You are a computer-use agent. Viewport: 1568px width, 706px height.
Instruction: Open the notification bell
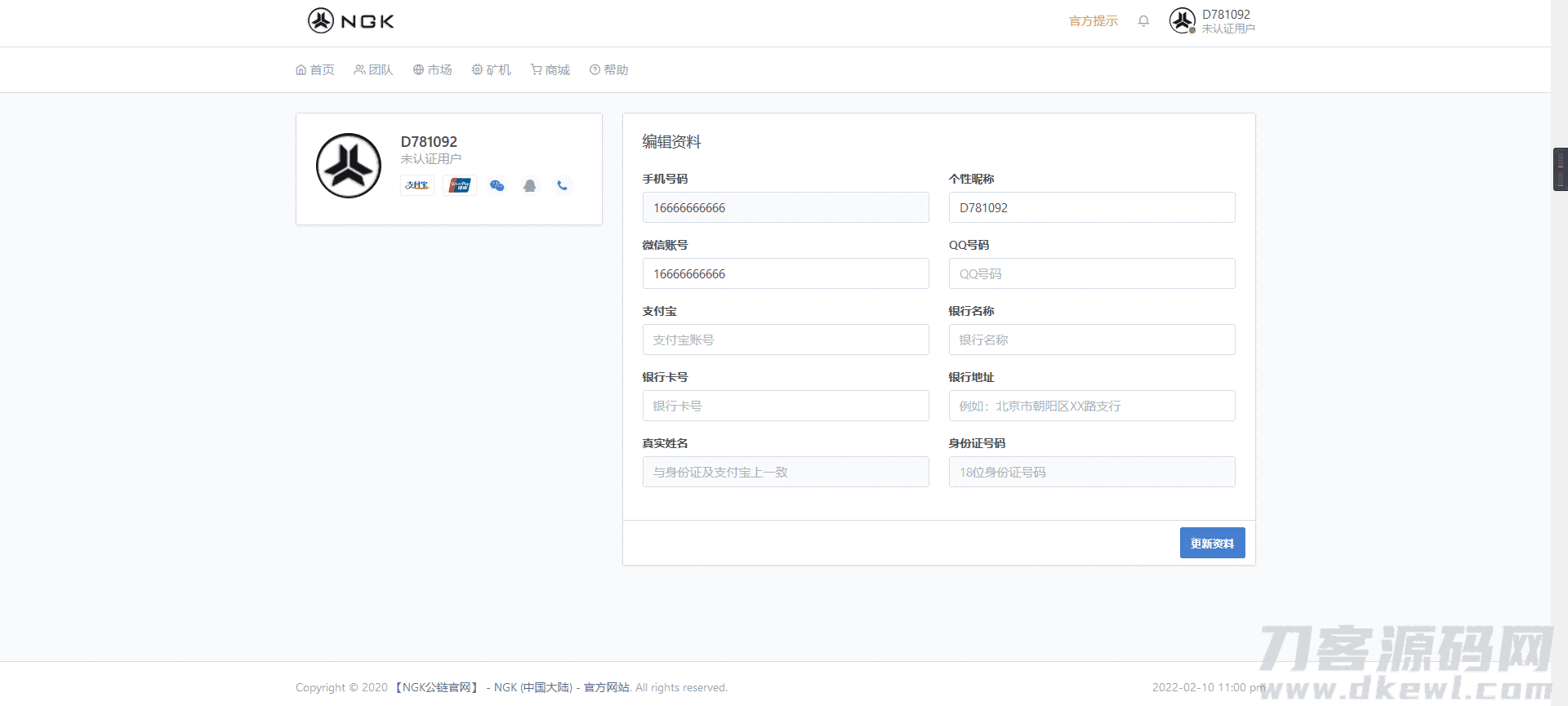click(1143, 21)
